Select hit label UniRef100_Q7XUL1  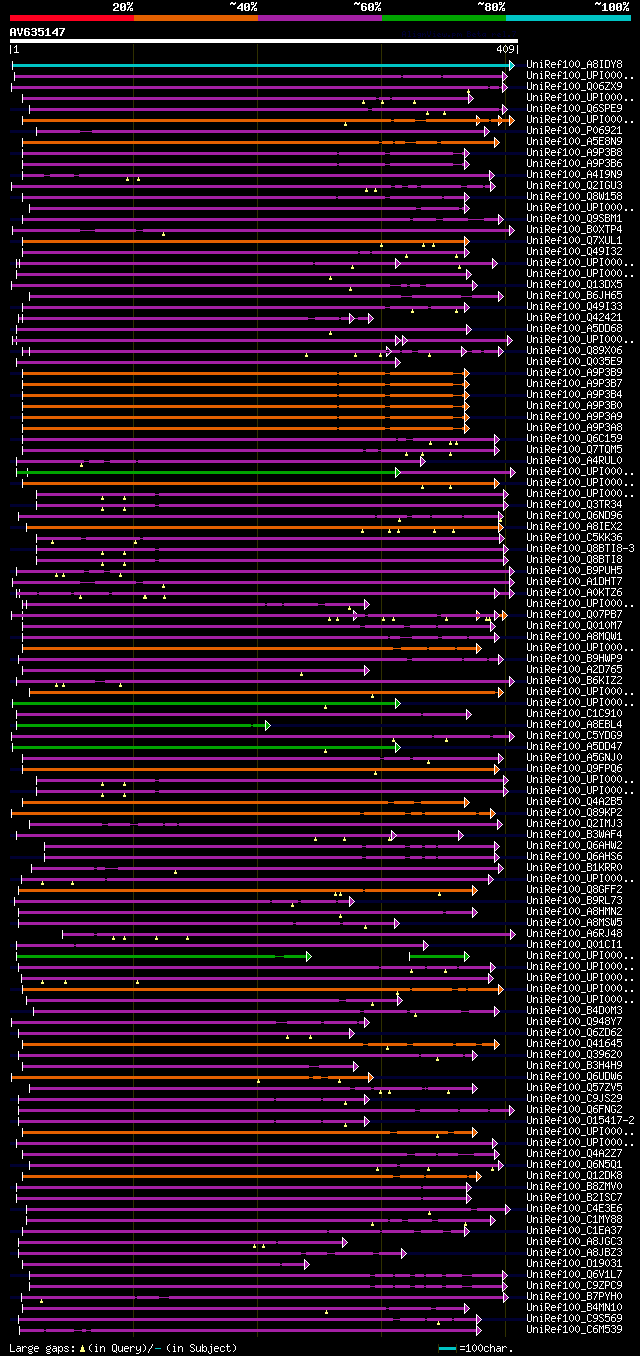coord(576,241)
